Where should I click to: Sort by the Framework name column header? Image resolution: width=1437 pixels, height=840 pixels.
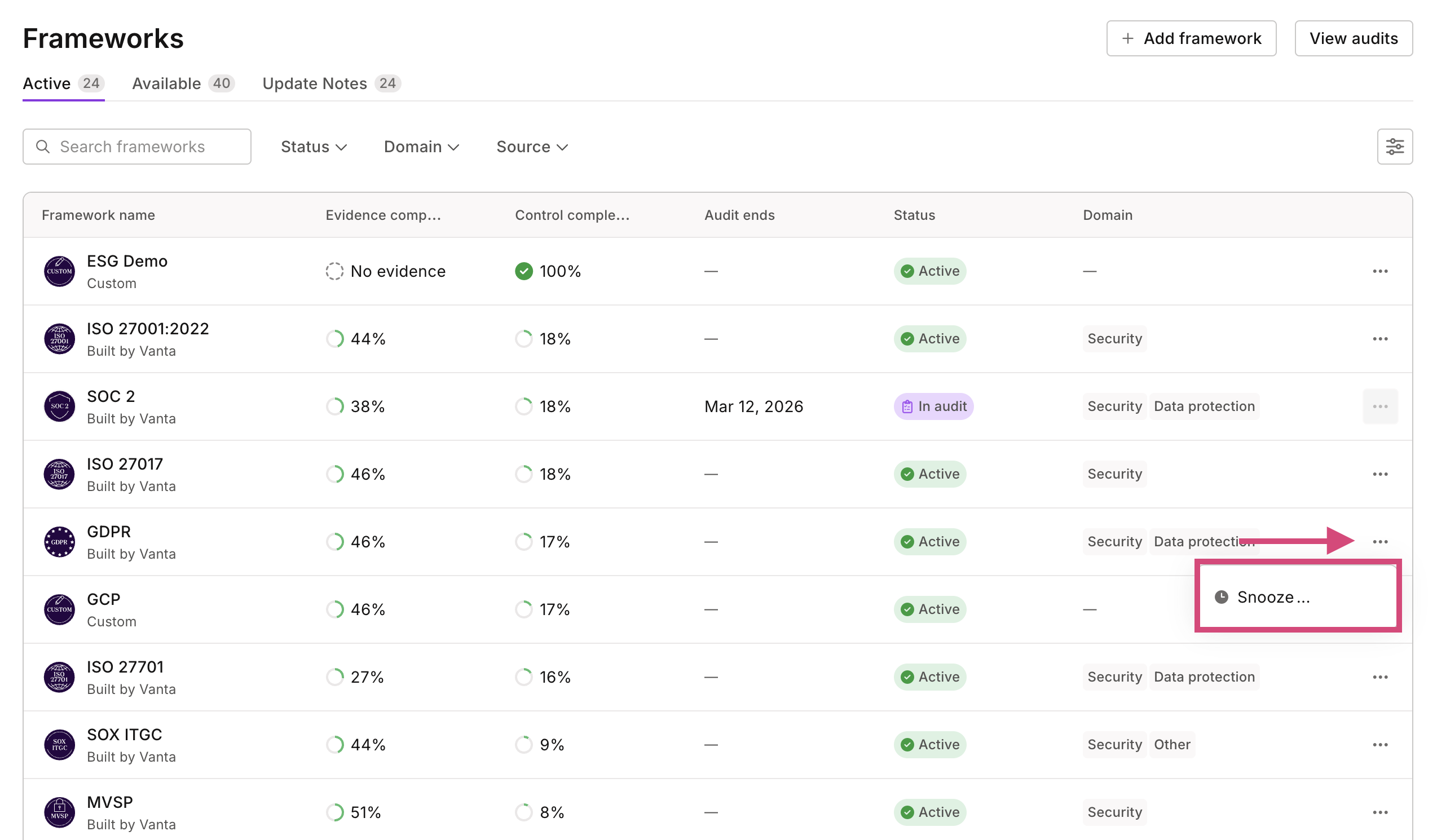click(x=98, y=215)
